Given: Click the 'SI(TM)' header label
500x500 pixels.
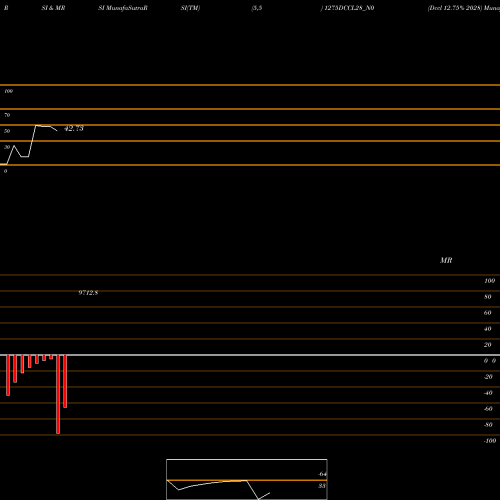Looking at the screenshot, I should (190, 8).
